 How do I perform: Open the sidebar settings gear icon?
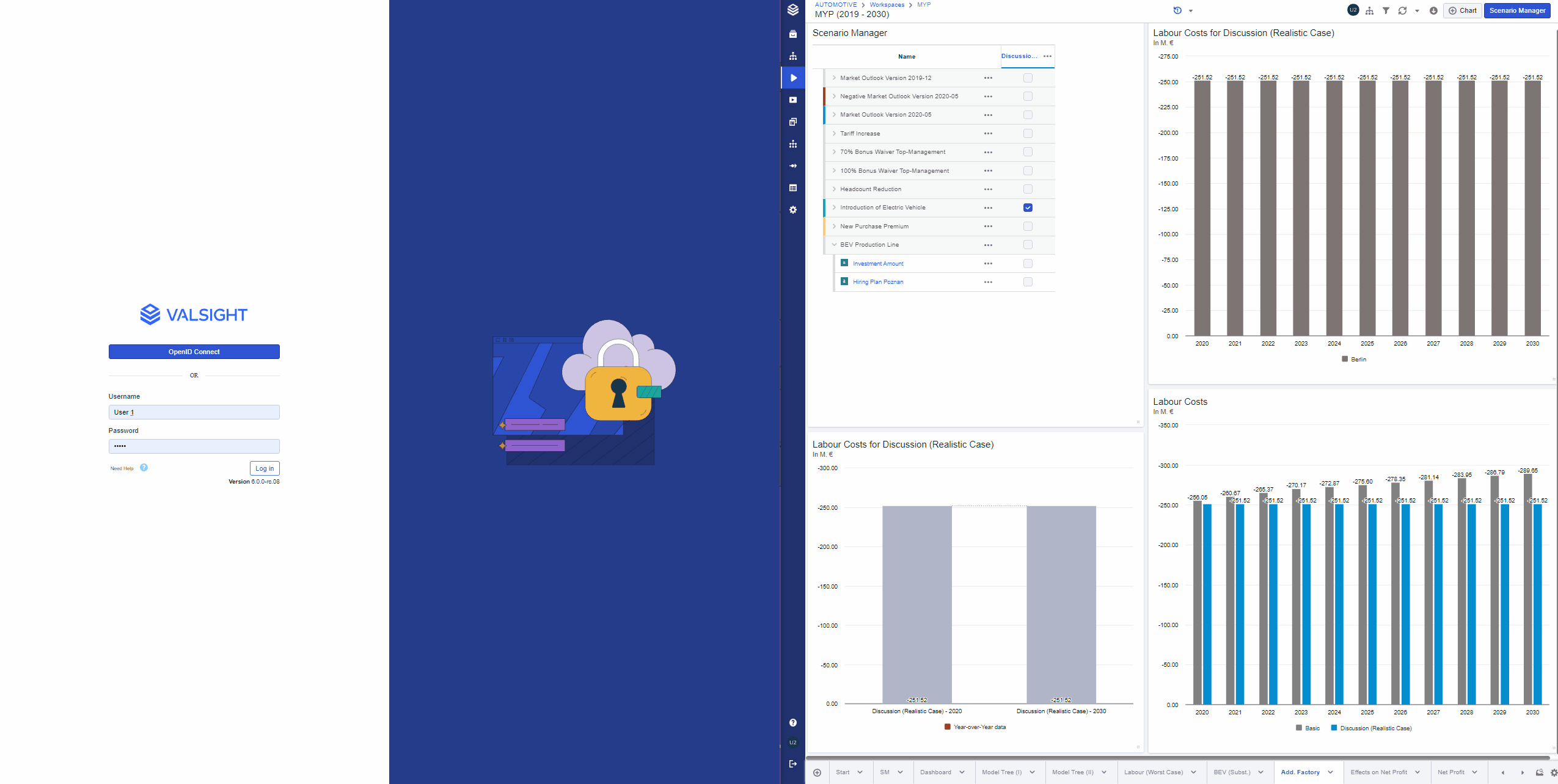coord(793,210)
